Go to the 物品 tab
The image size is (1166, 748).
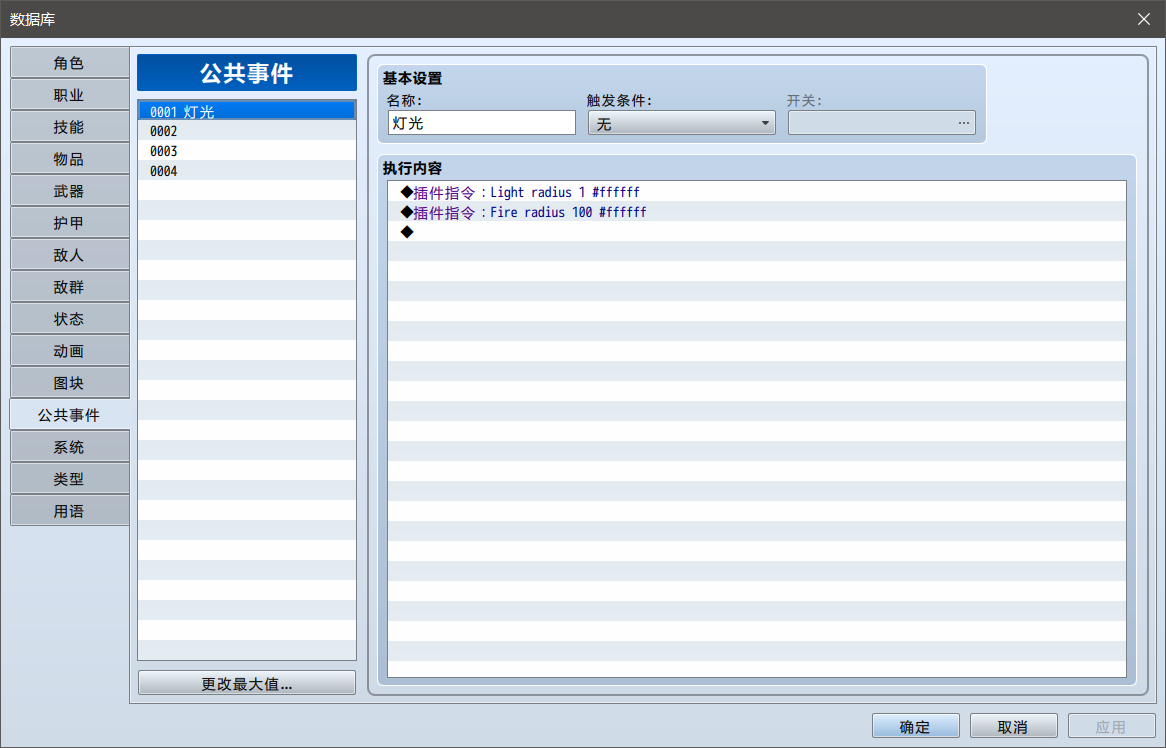tap(69, 159)
